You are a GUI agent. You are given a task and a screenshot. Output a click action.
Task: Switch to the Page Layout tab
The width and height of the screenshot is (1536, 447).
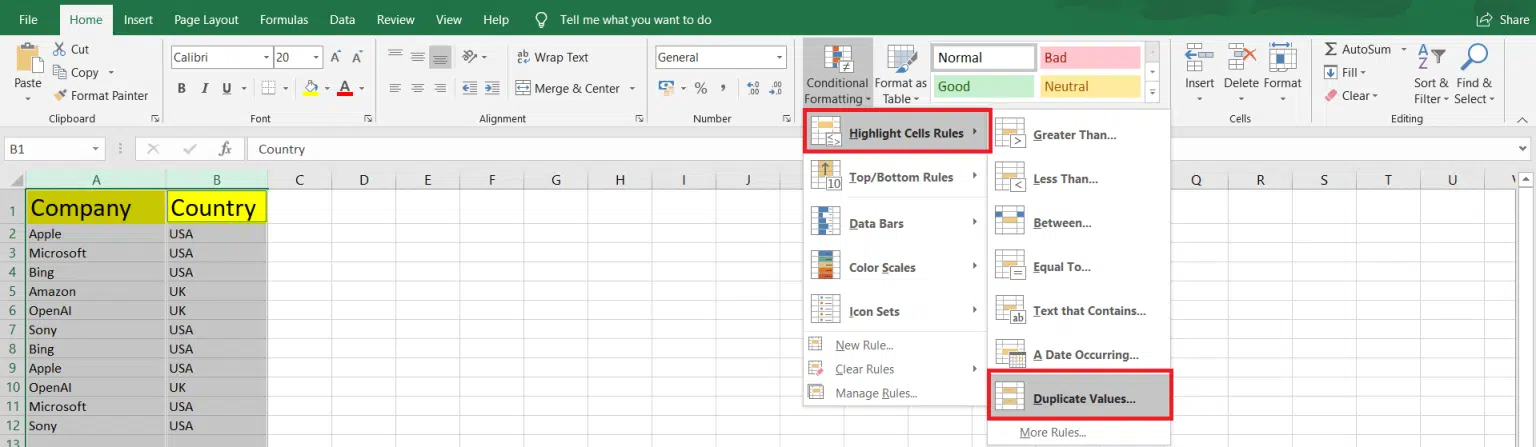(x=206, y=19)
